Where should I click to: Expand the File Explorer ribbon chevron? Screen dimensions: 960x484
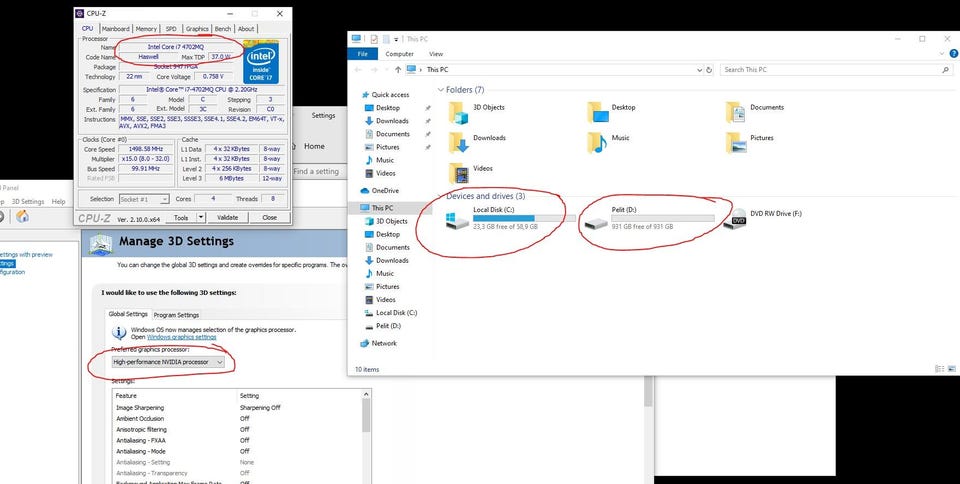[942, 54]
